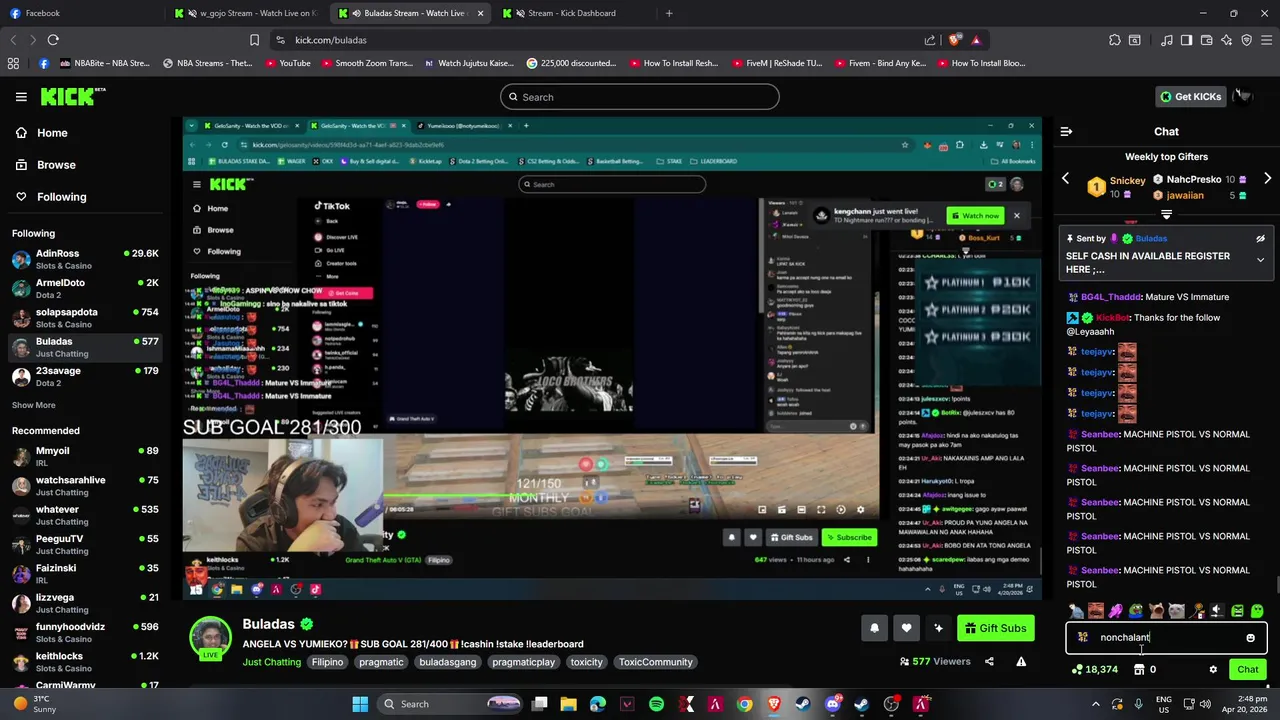Click the heart follow button
The width and height of the screenshot is (1280, 720).
click(x=906, y=628)
